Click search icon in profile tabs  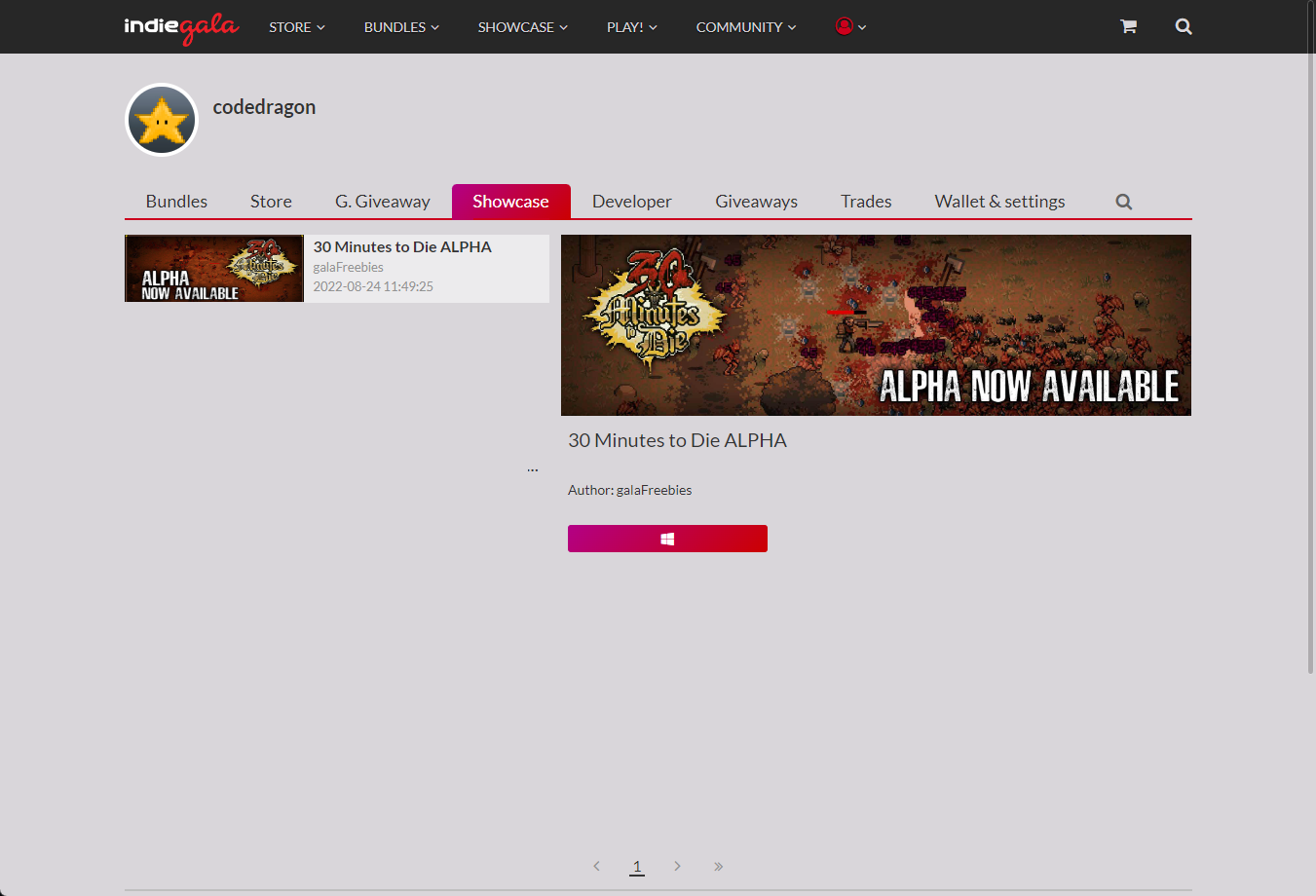click(1124, 202)
